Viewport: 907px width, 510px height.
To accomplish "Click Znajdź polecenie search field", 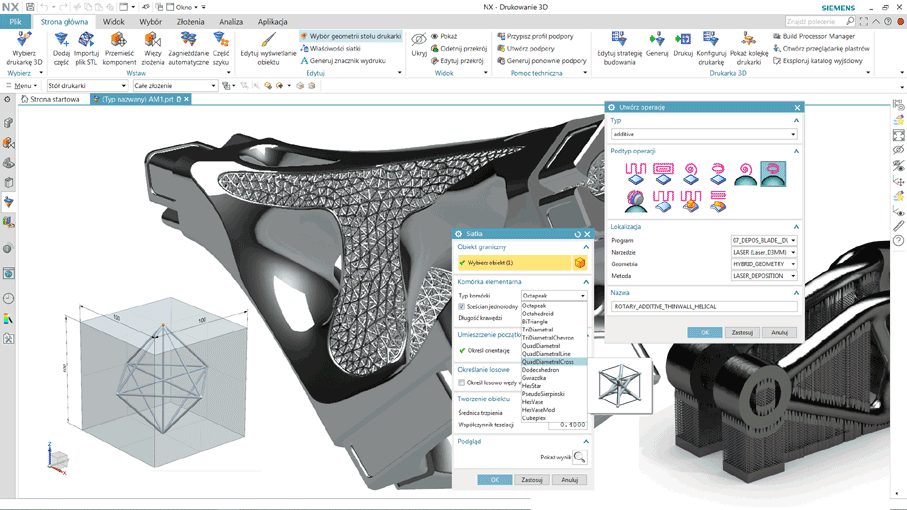I will (820, 21).
